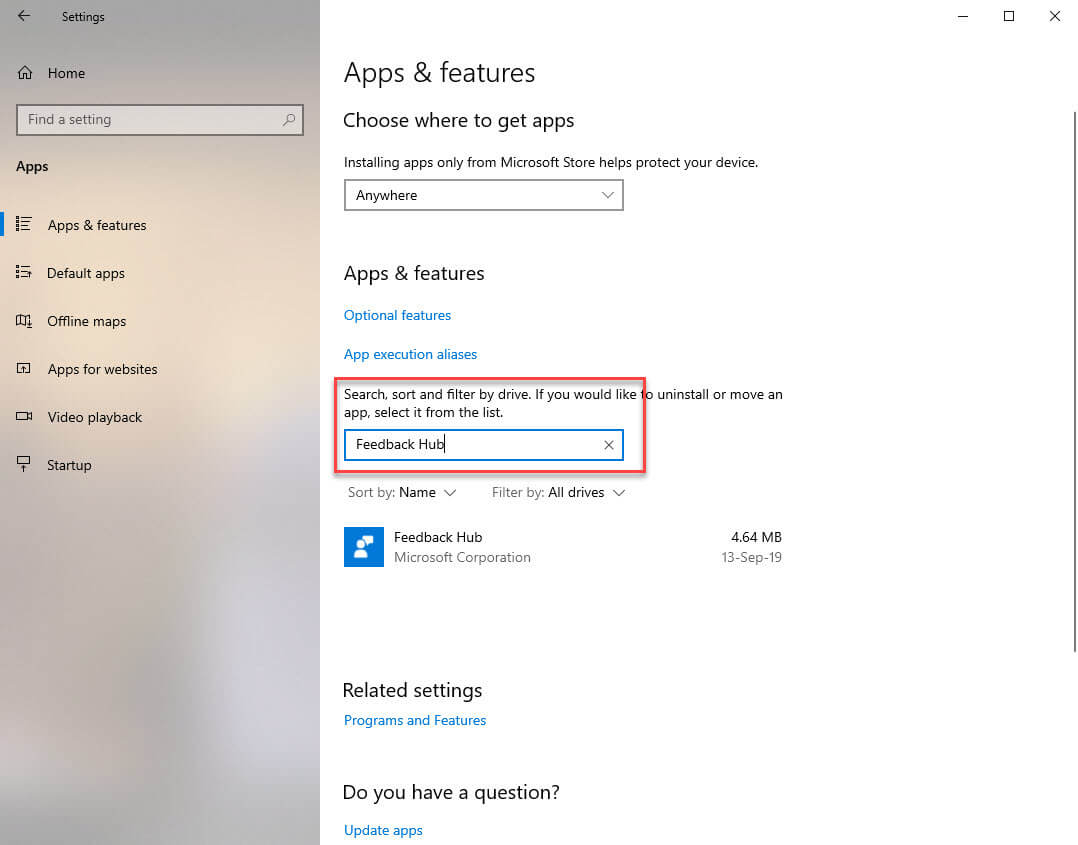This screenshot has height=845, width=1078.
Task: Select the Apps & features sidebar icon
Action: 24,224
